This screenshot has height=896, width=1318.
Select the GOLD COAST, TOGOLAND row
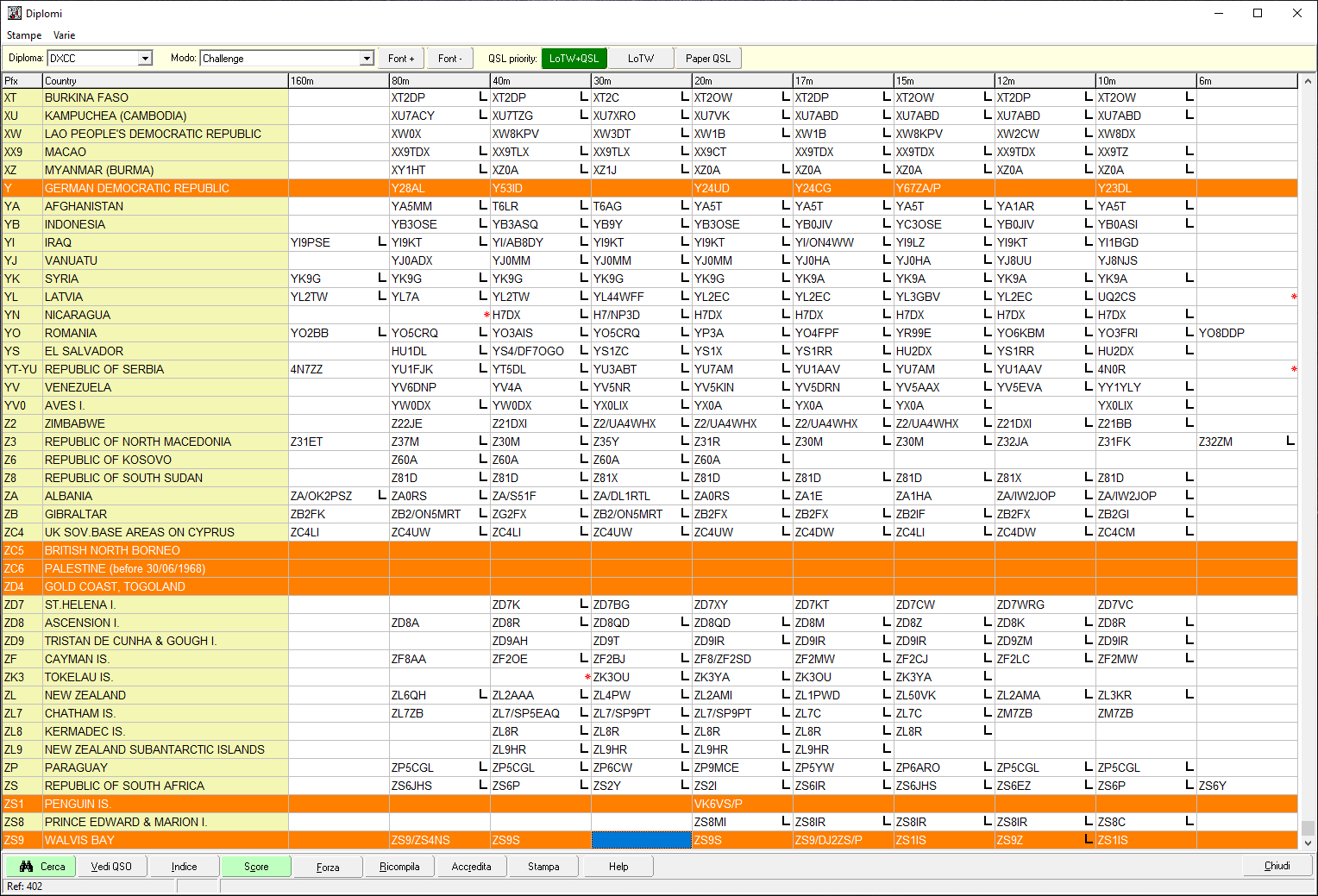coord(650,586)
